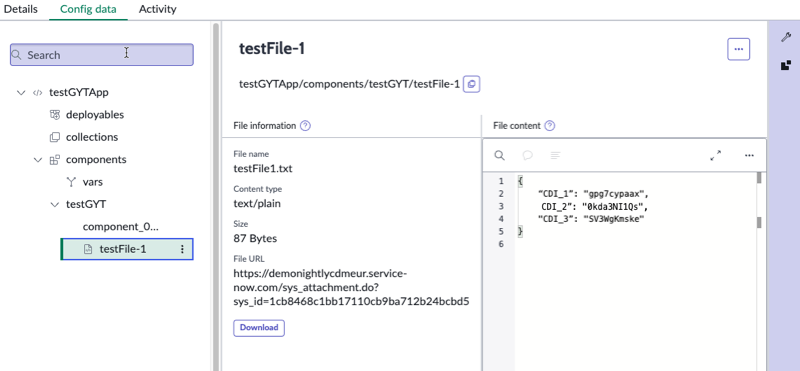
Task: Select deployables in the tree
Action: click(95, 115)
